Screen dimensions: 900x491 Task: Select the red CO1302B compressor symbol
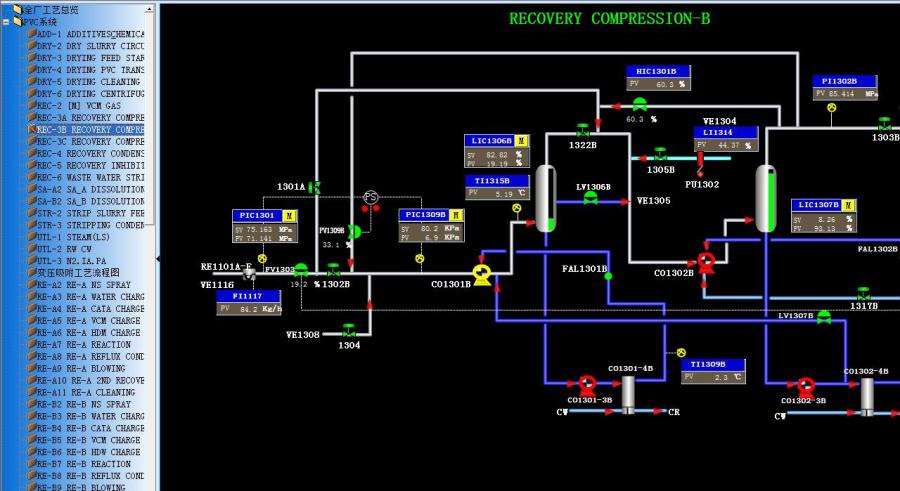pos(706,262)
